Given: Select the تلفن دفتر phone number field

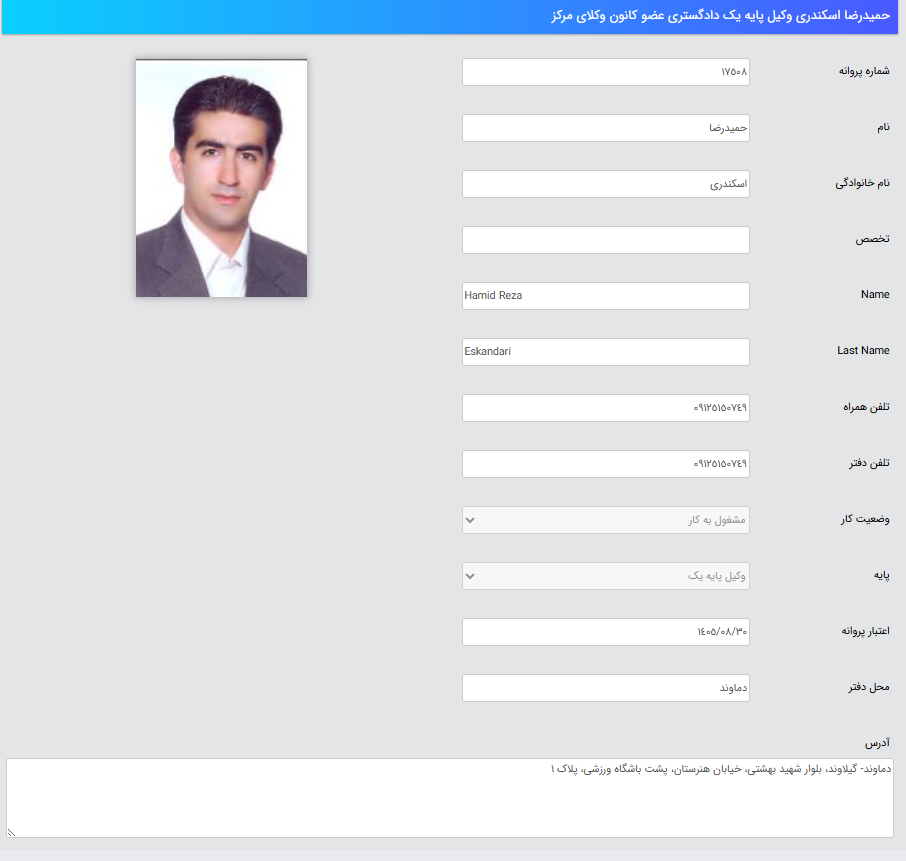Looking at the screenshot, I should 605,464.
